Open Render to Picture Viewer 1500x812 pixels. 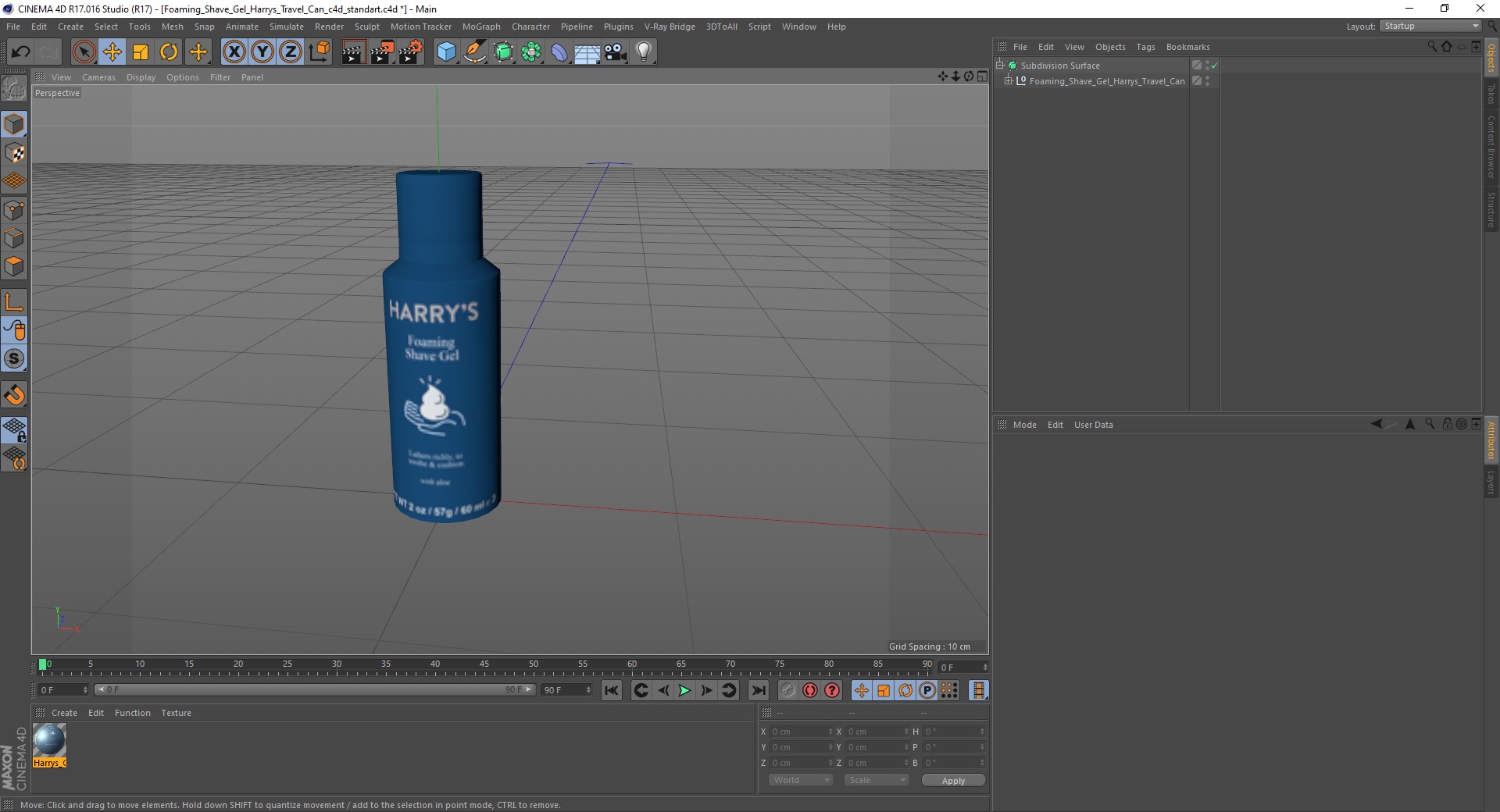point(382,52)
